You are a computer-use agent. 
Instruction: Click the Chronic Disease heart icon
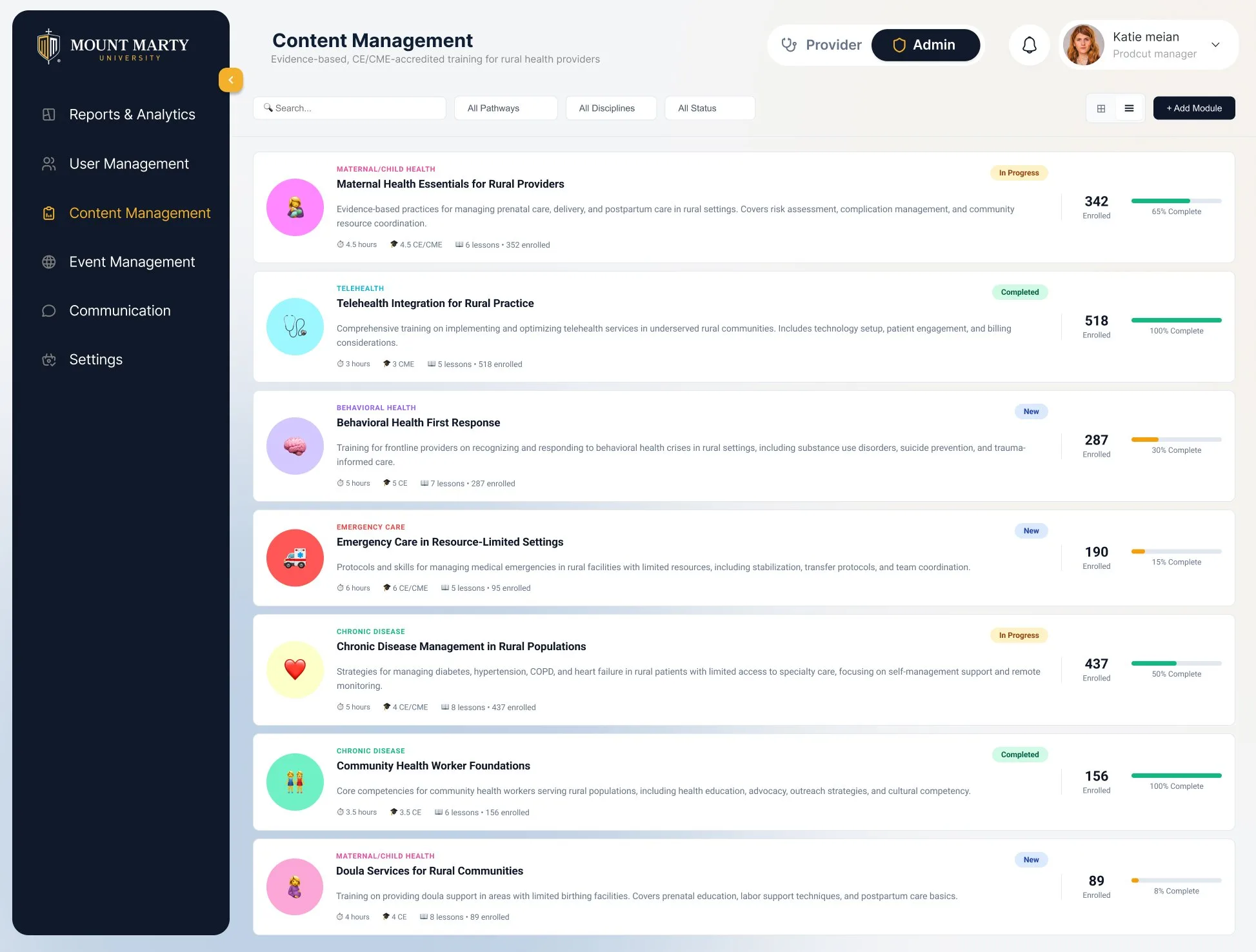pyautogui.click(x=295, y=669)
